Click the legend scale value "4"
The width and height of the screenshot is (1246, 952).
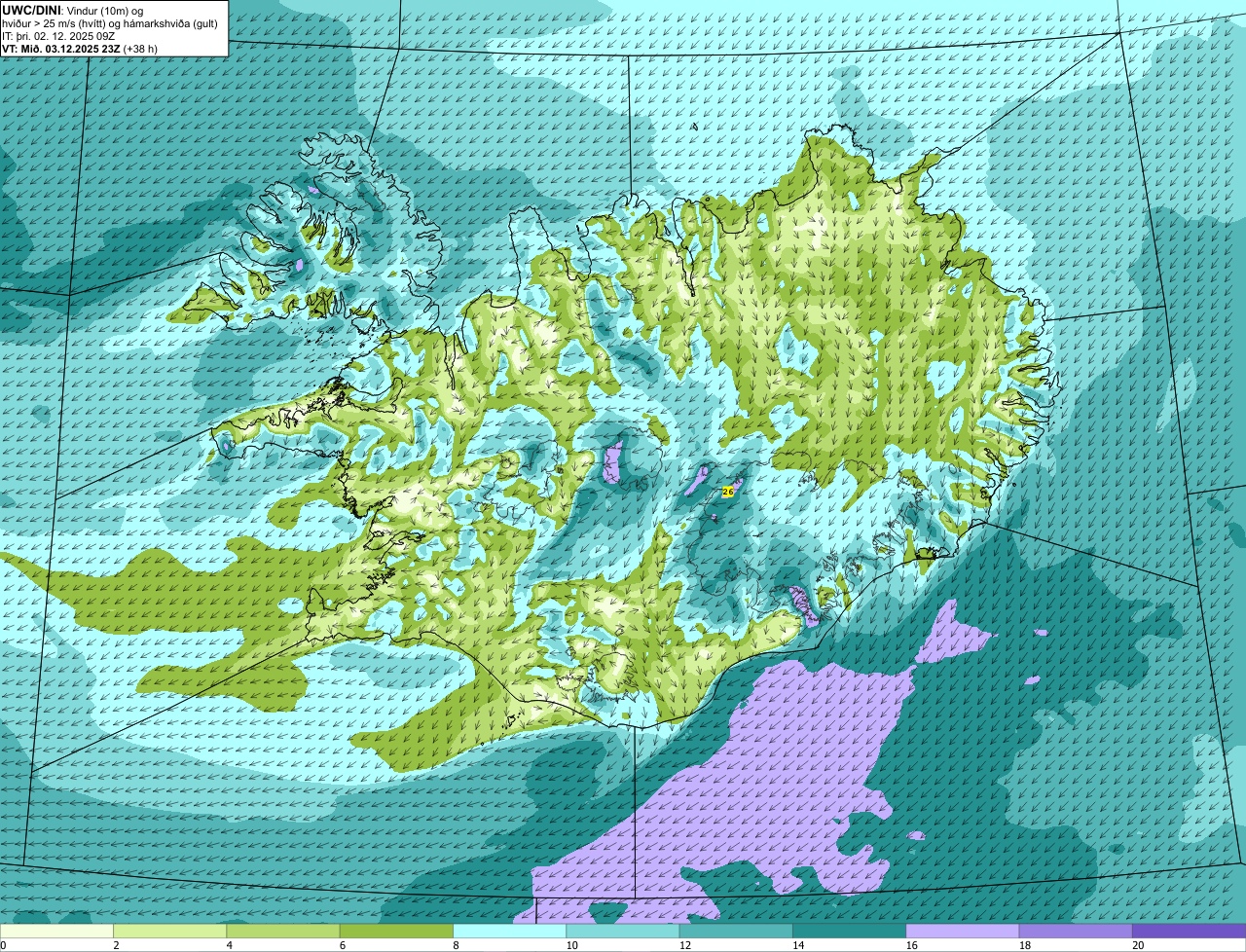[229, 945]
